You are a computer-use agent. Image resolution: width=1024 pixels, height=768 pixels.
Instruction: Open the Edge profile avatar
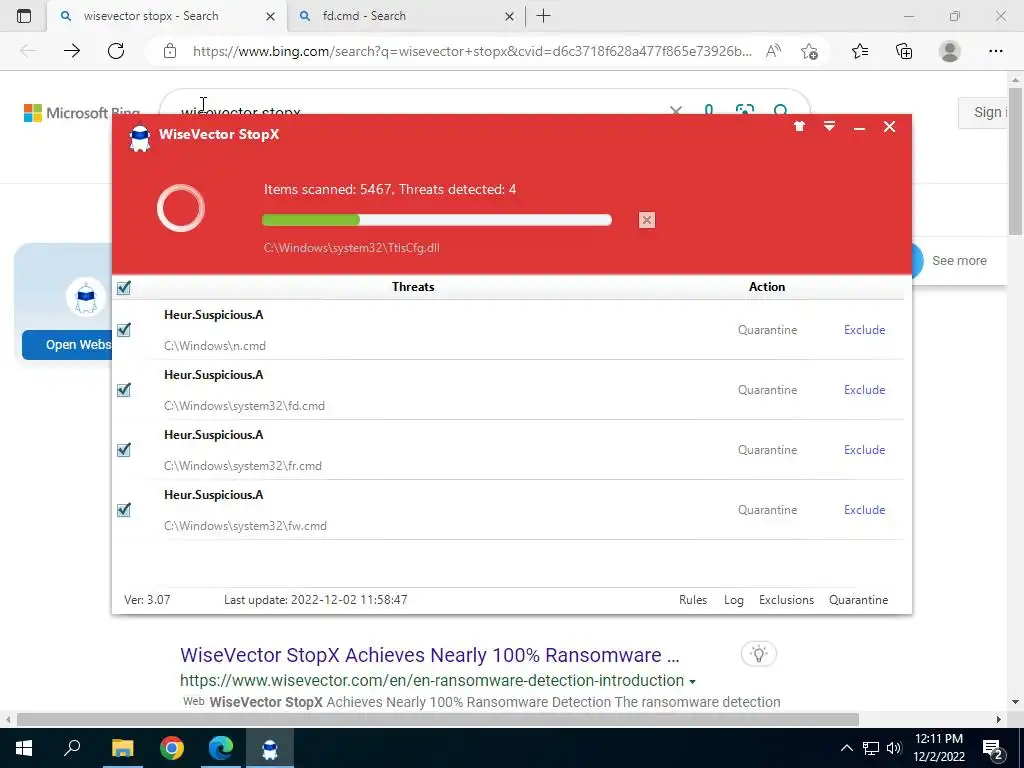[x=950, y=51]
